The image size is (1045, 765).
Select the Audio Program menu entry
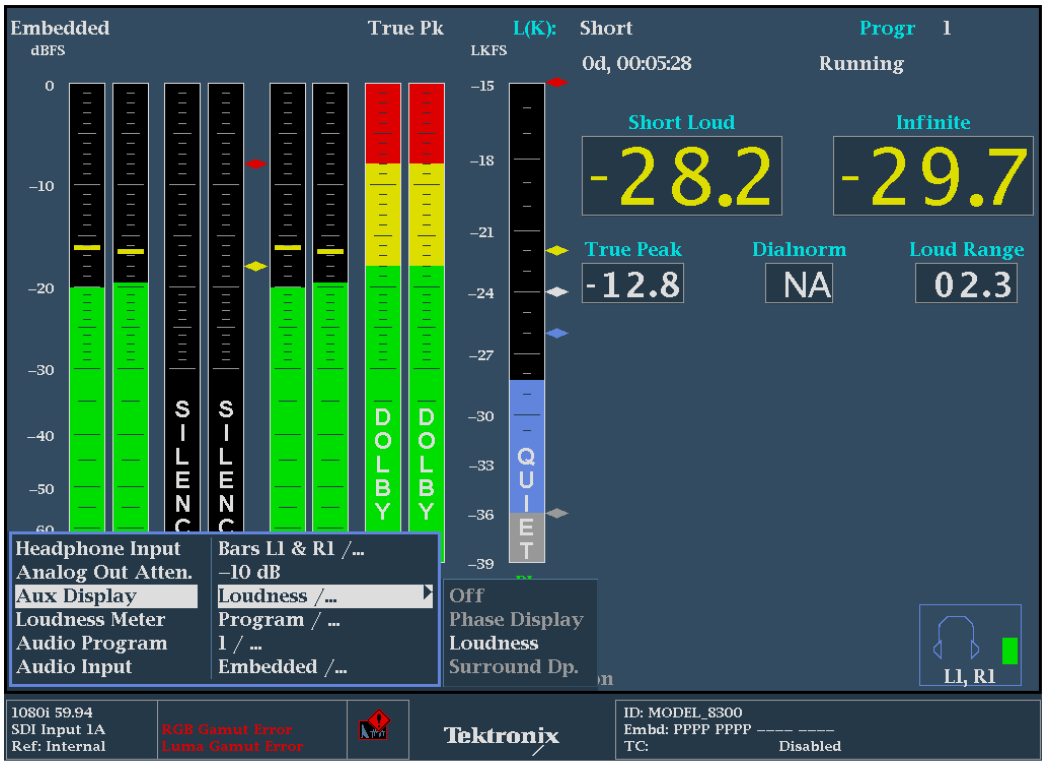[x=91, y=643]
